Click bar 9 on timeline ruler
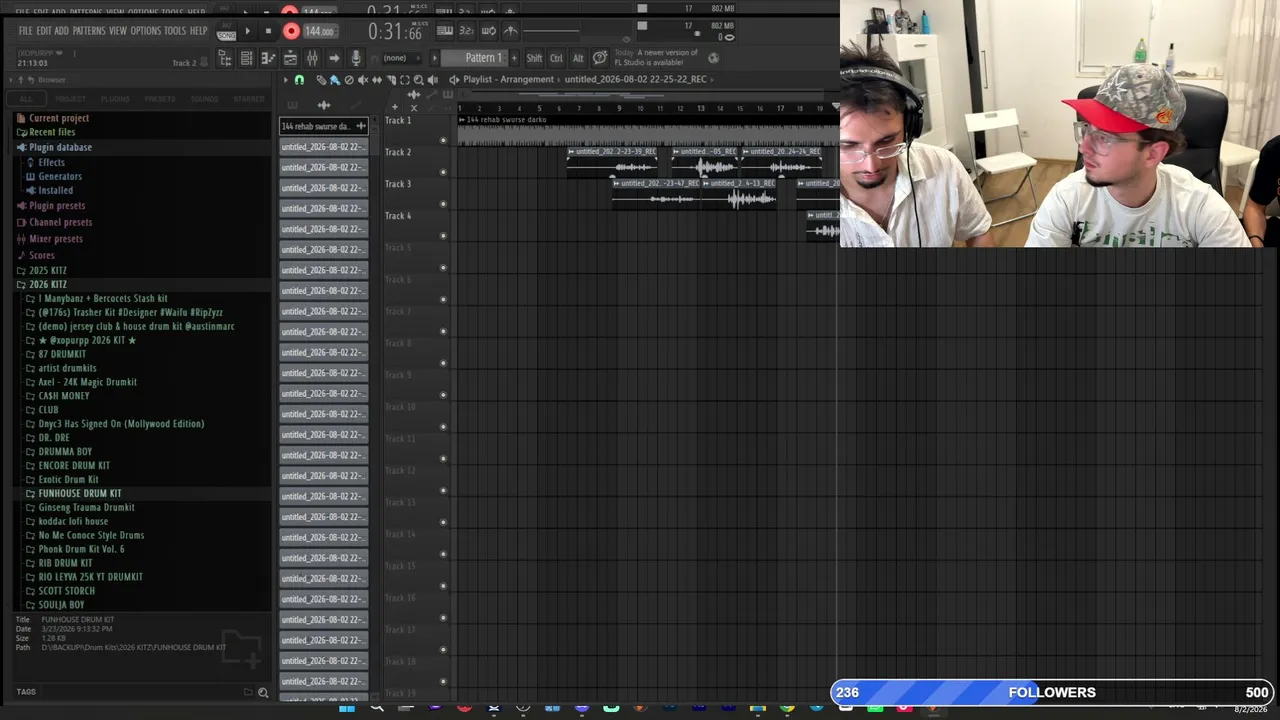The width and height of the screenshot is (1280, 720). point(620,108)
